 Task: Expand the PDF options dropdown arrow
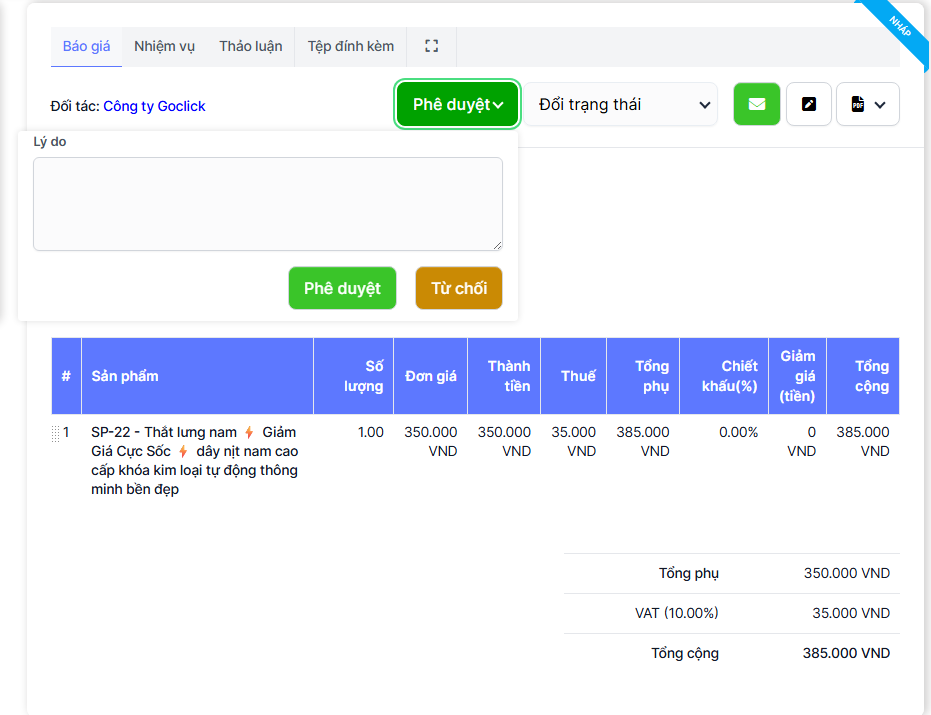[880, 104]
